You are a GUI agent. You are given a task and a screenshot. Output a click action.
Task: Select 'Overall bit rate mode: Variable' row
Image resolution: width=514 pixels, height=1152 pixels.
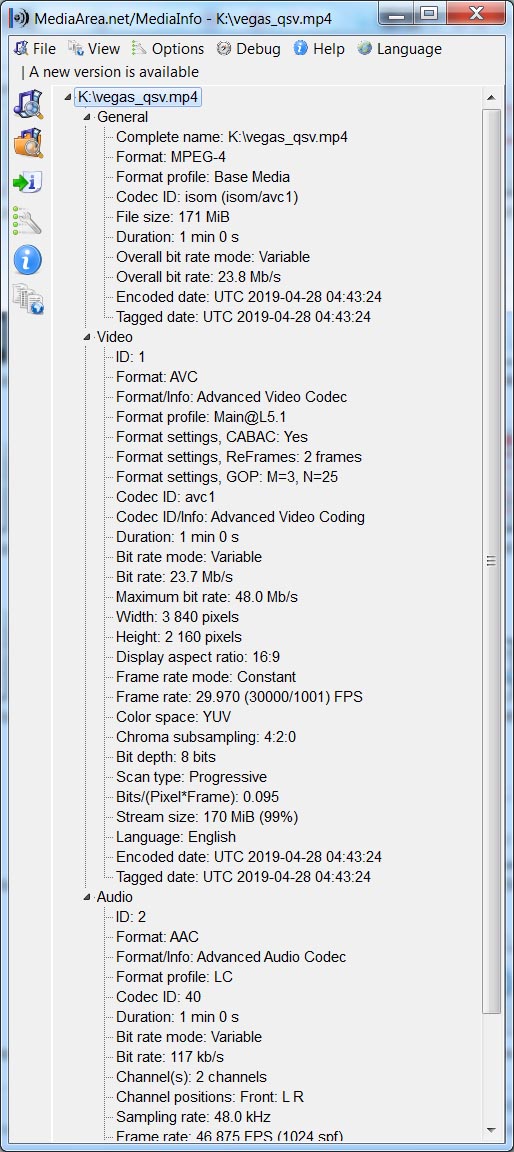tap(213, 257)
